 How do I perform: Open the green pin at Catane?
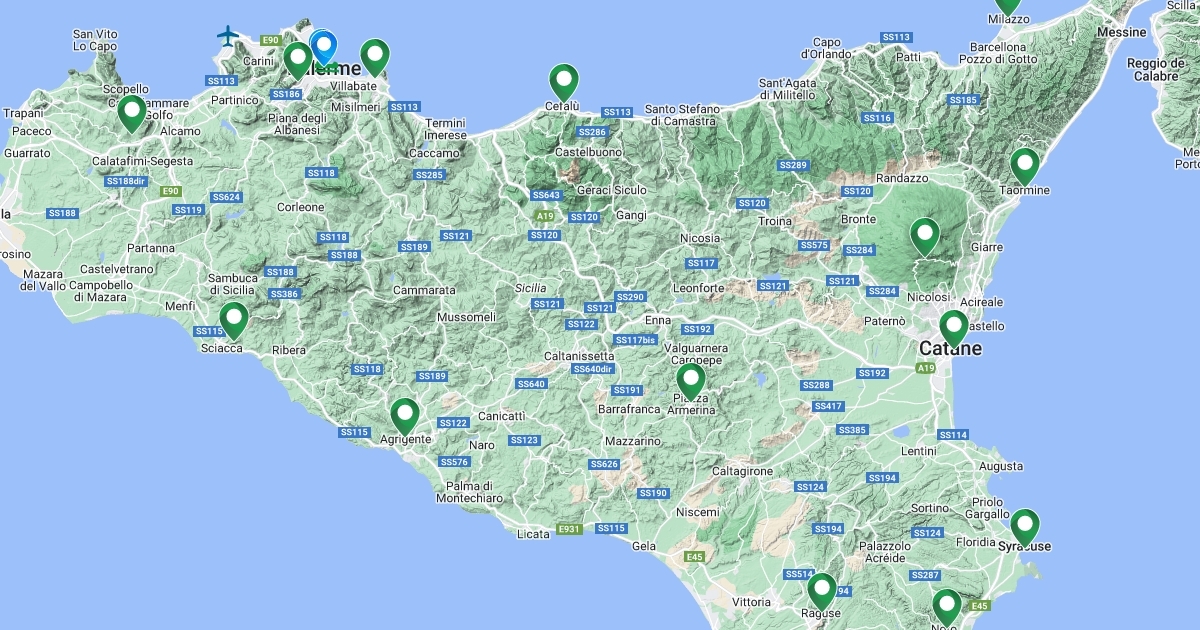coord(954,326)
